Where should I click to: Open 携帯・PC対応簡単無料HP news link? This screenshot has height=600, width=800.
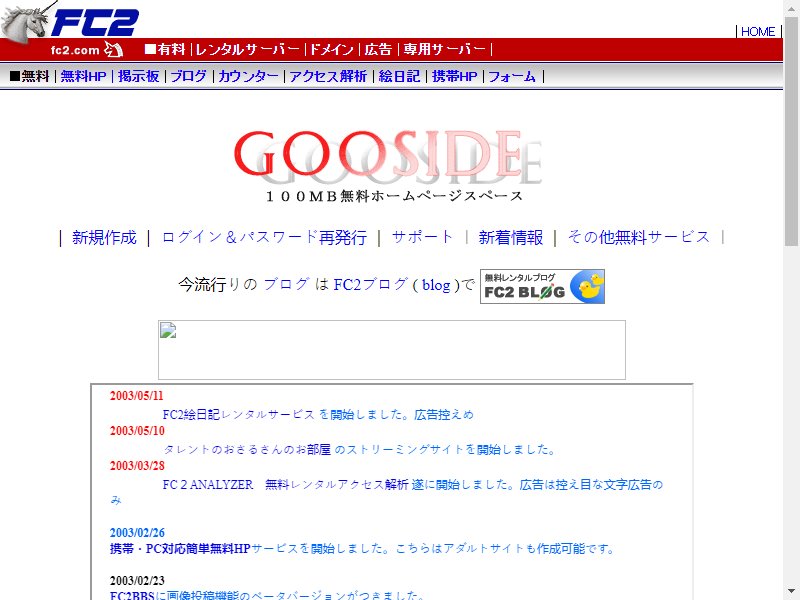(180, 549)
